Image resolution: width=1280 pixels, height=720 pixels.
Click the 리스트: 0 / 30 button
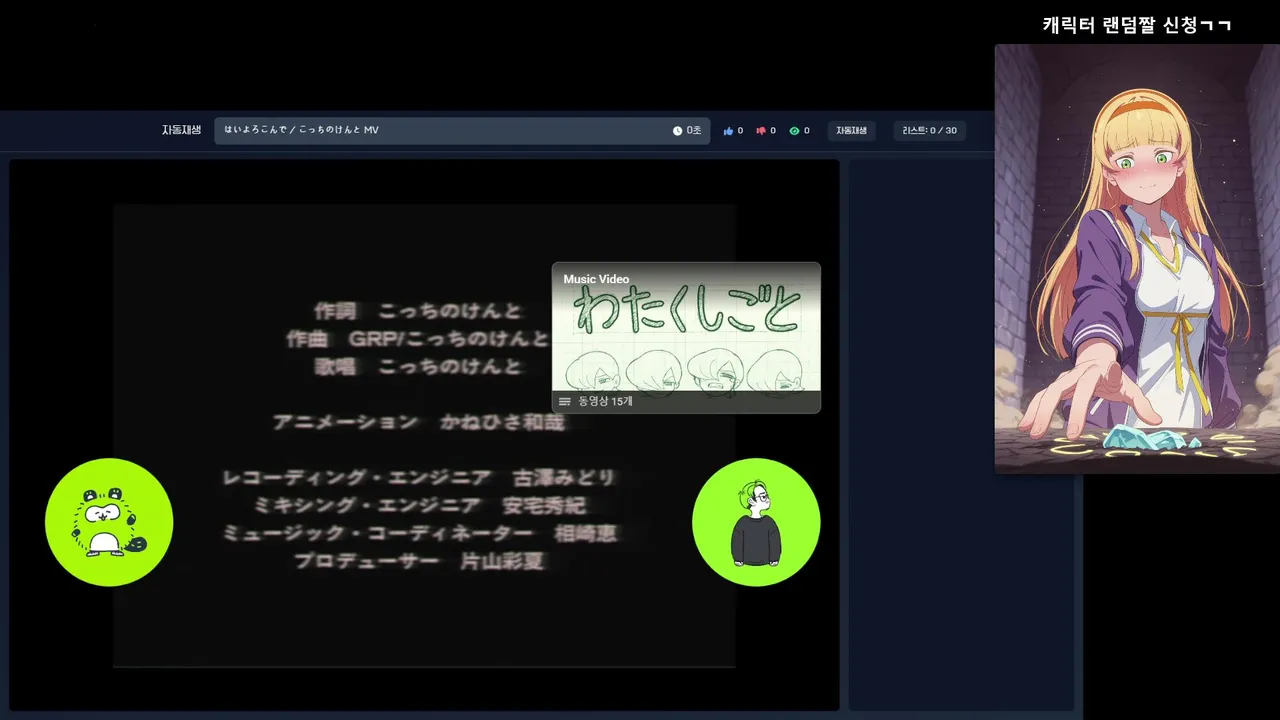929,131
